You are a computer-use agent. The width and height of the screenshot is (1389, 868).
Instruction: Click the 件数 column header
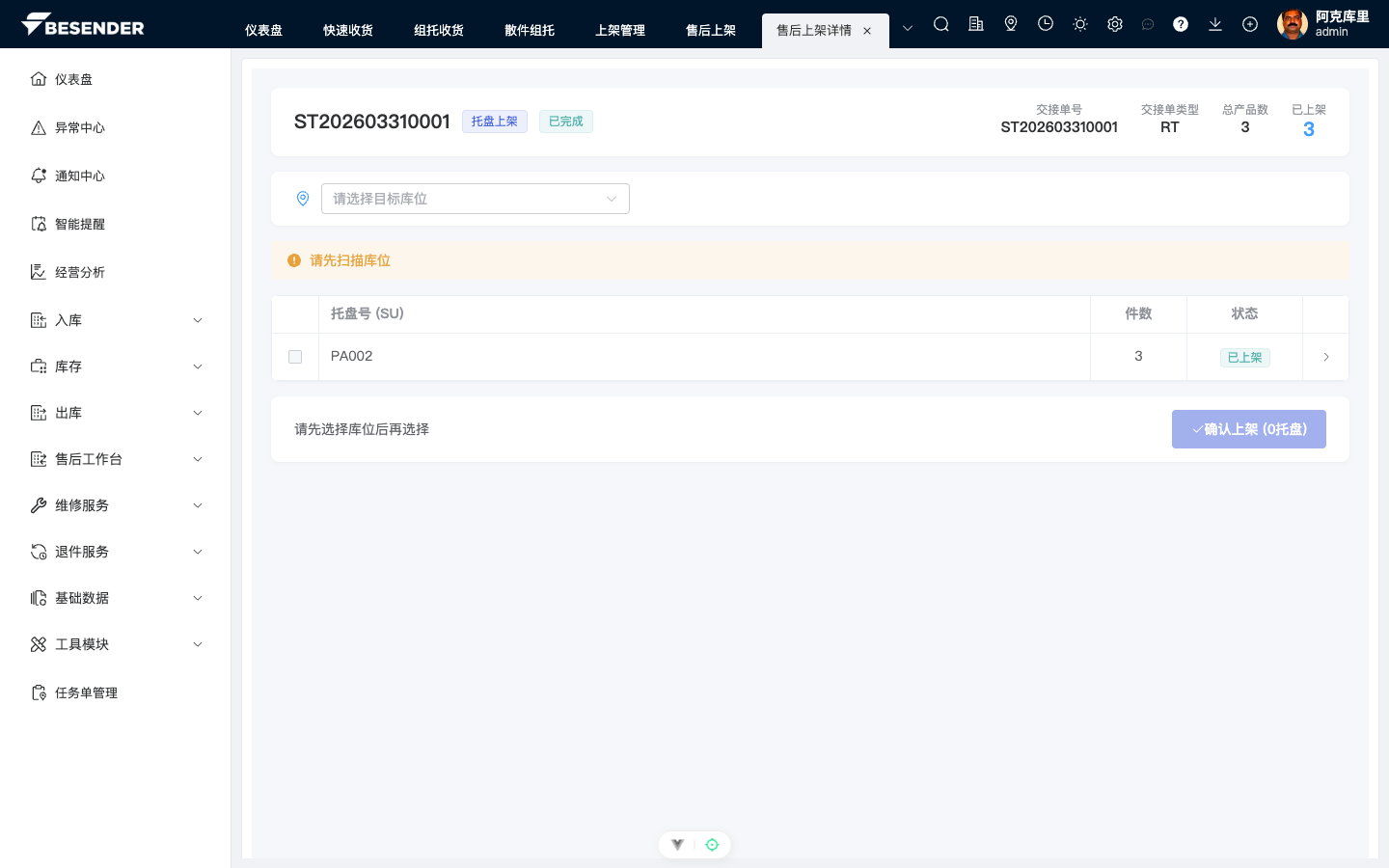[x=1138, y=313]
